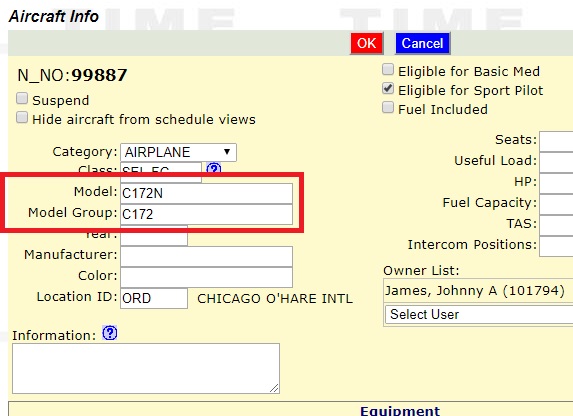Click the blue Cancel button
Screen dimensions: 573x416
coord(422,44)
